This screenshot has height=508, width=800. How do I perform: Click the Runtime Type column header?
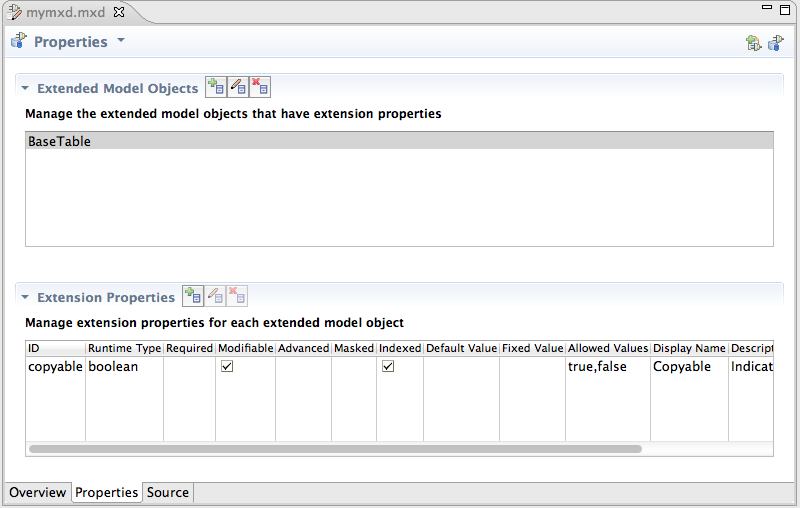tap(124, 348)
